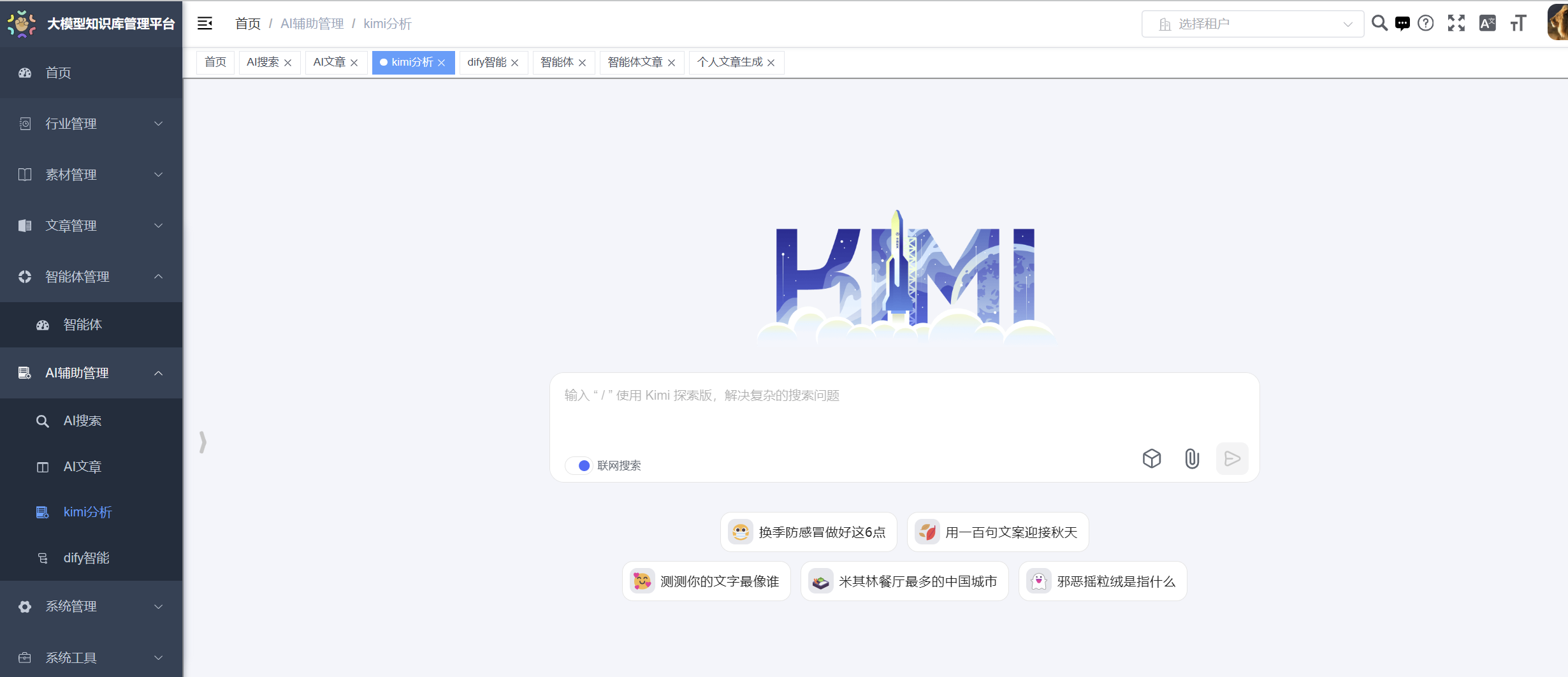The image size is (1568, 677).
Task: Expand the 文章管理 menu
Action: pos(91,226)
